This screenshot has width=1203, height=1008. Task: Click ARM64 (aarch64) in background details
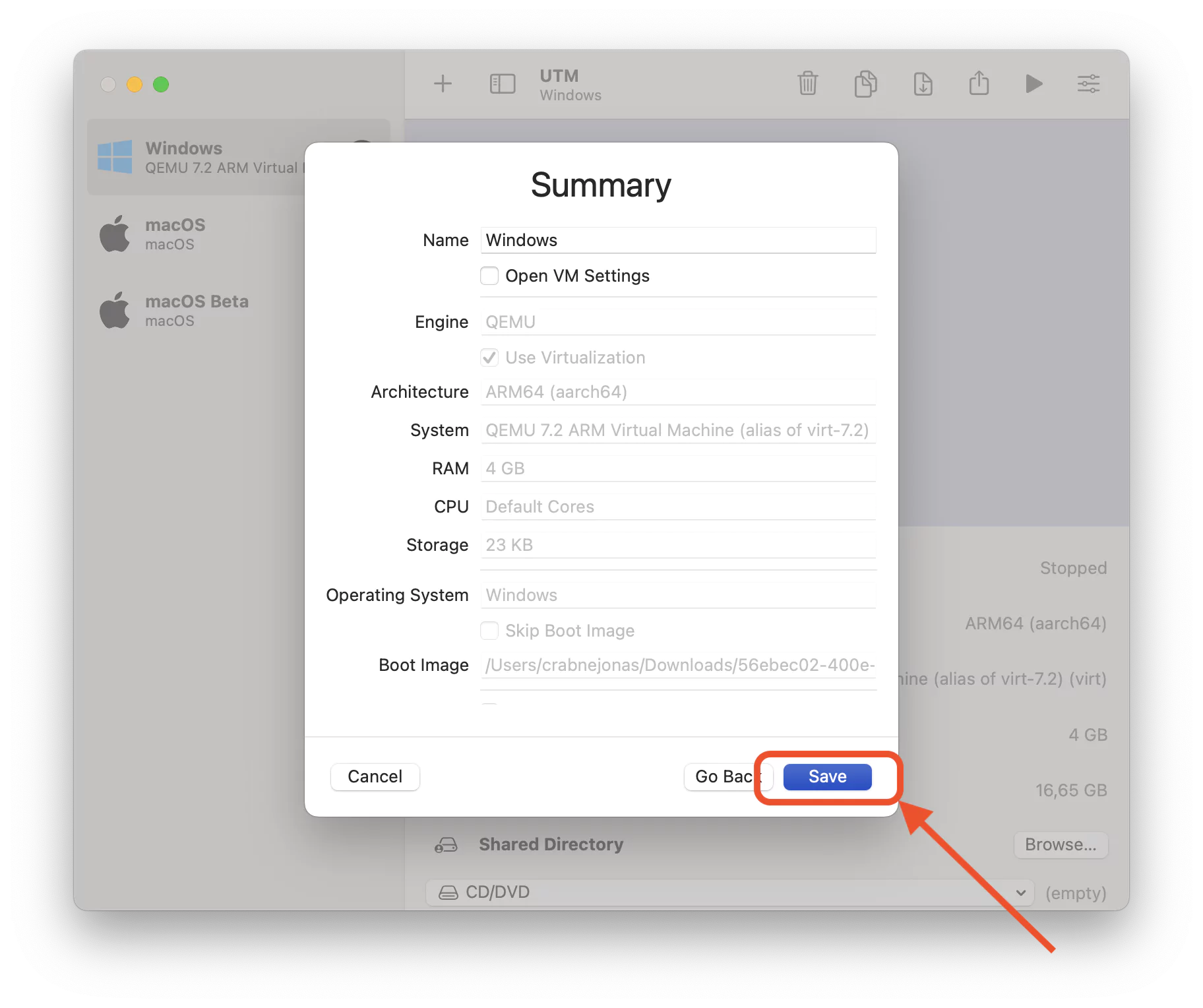[1035, 623]
